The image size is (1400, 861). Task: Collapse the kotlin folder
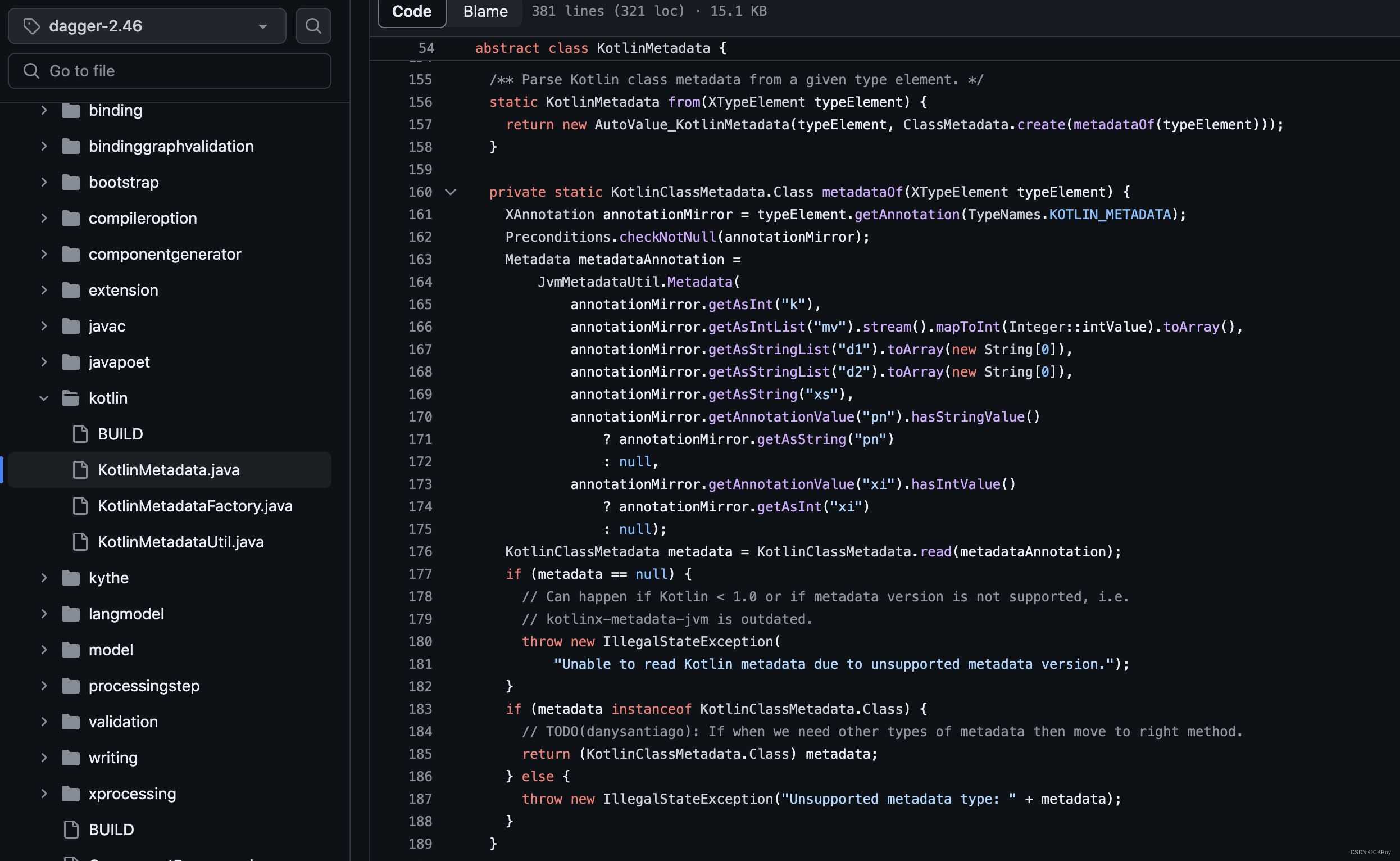pos(44,397)
